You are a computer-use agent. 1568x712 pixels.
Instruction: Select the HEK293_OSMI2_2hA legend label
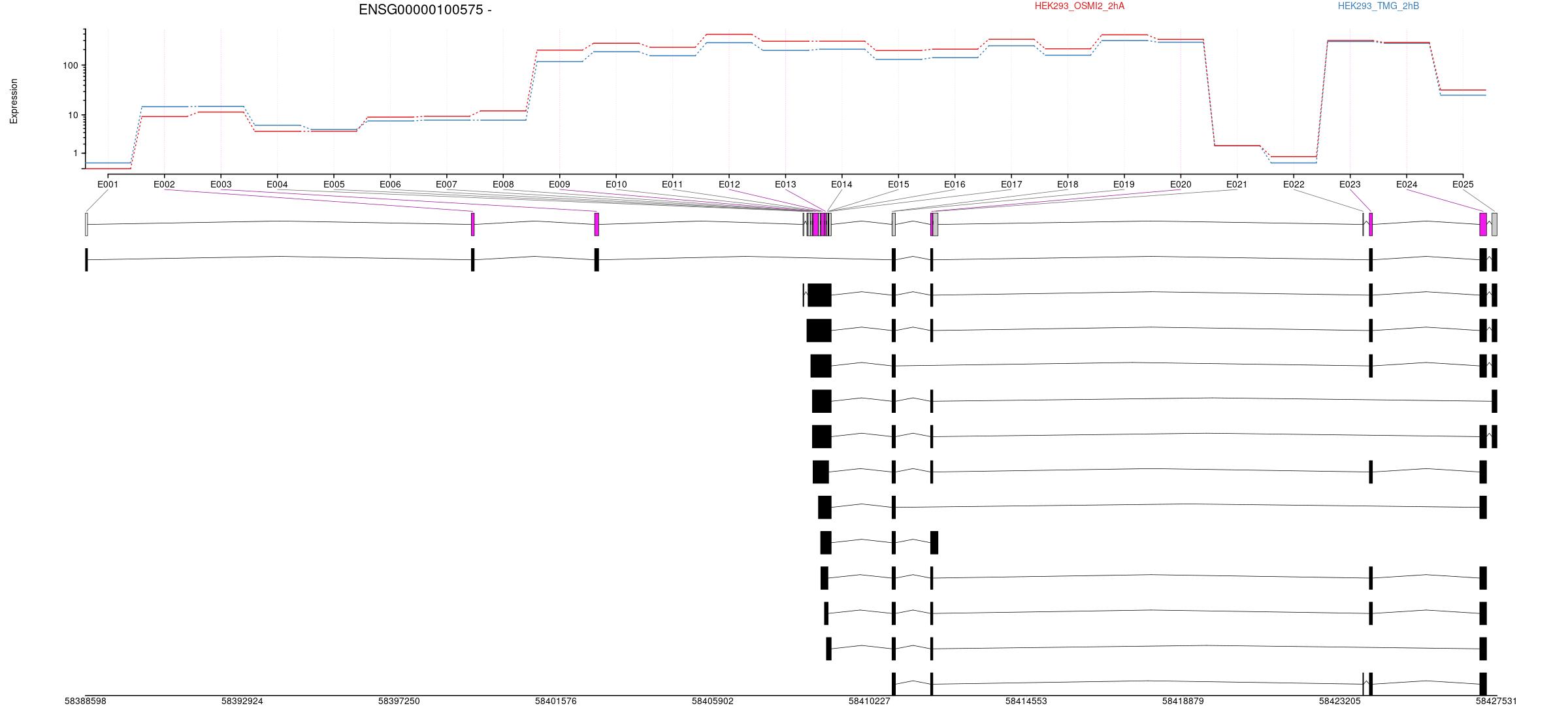point(1079,6)
